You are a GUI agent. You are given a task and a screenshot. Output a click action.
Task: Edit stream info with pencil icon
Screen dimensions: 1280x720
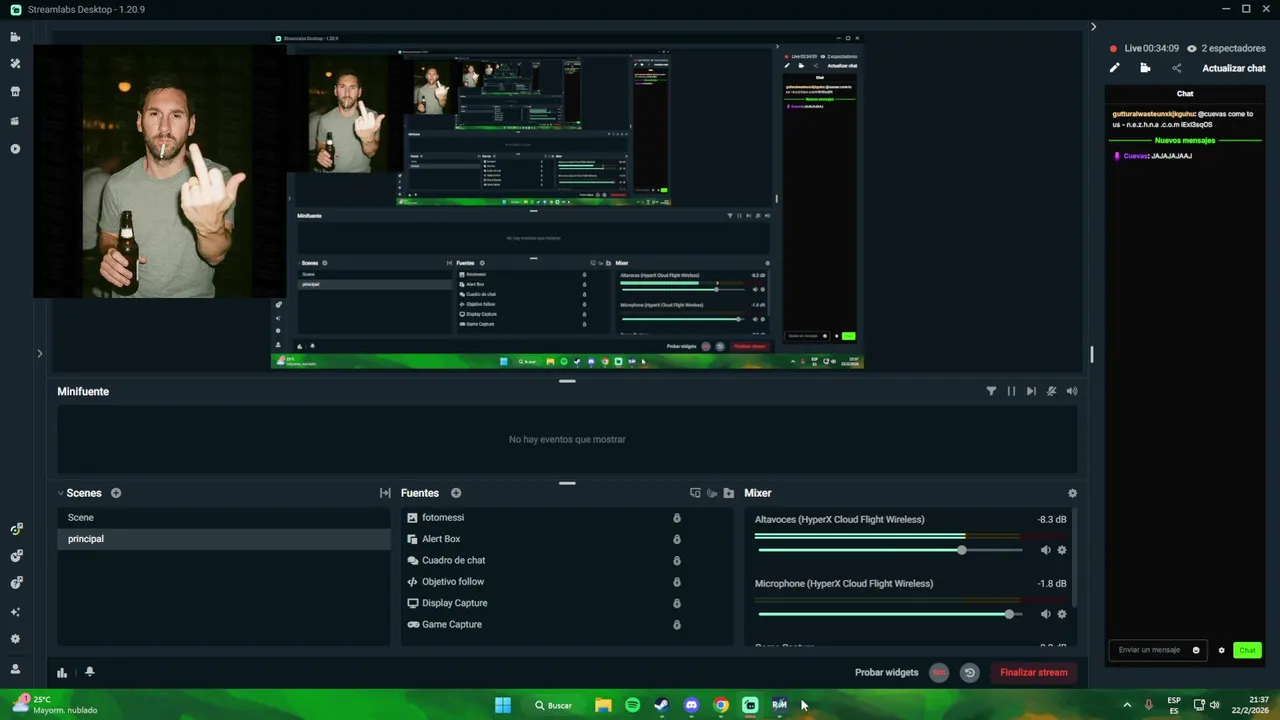(1115, 68)
